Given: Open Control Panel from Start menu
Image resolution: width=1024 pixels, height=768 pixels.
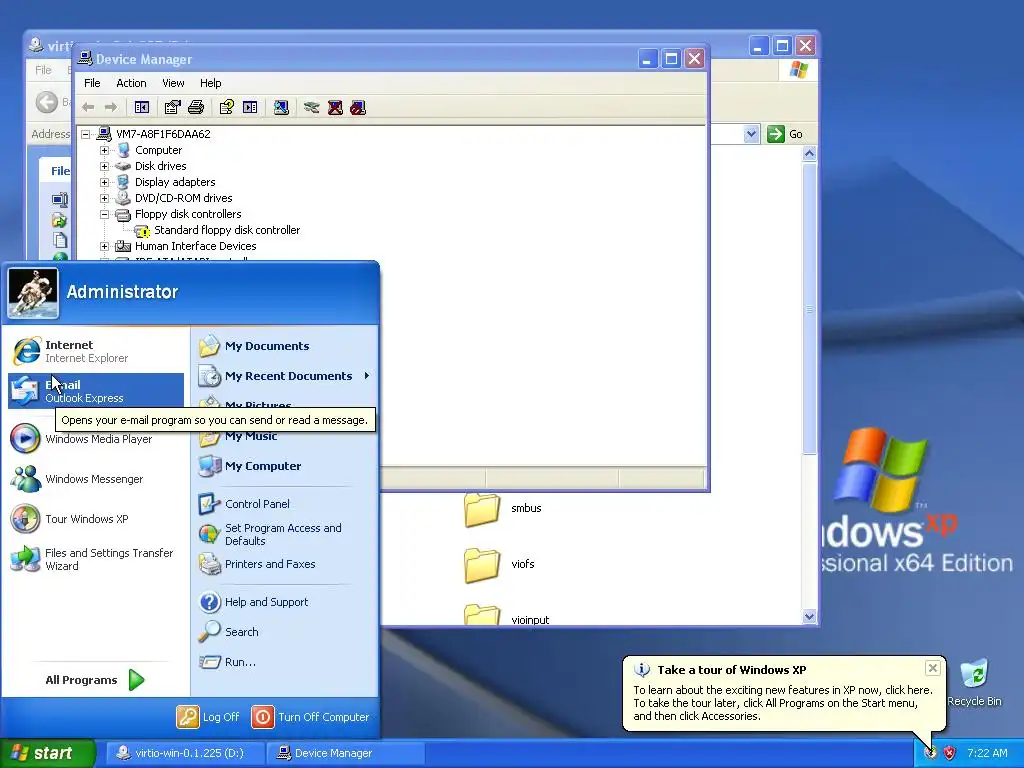Looking at the screenshot, I should pos(285,504).
